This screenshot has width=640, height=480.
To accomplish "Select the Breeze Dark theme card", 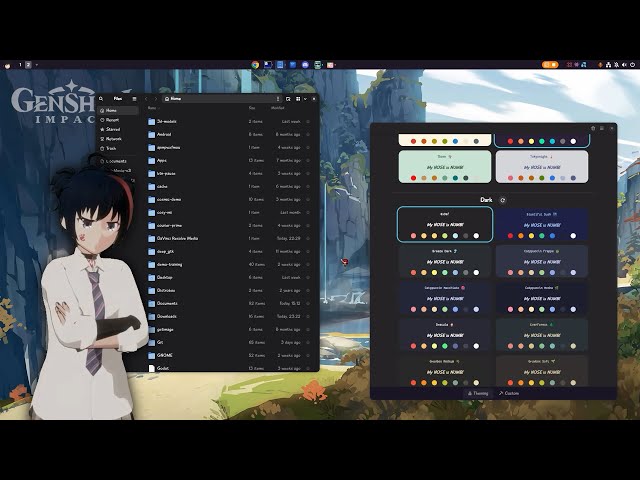I will click(445, 261).
